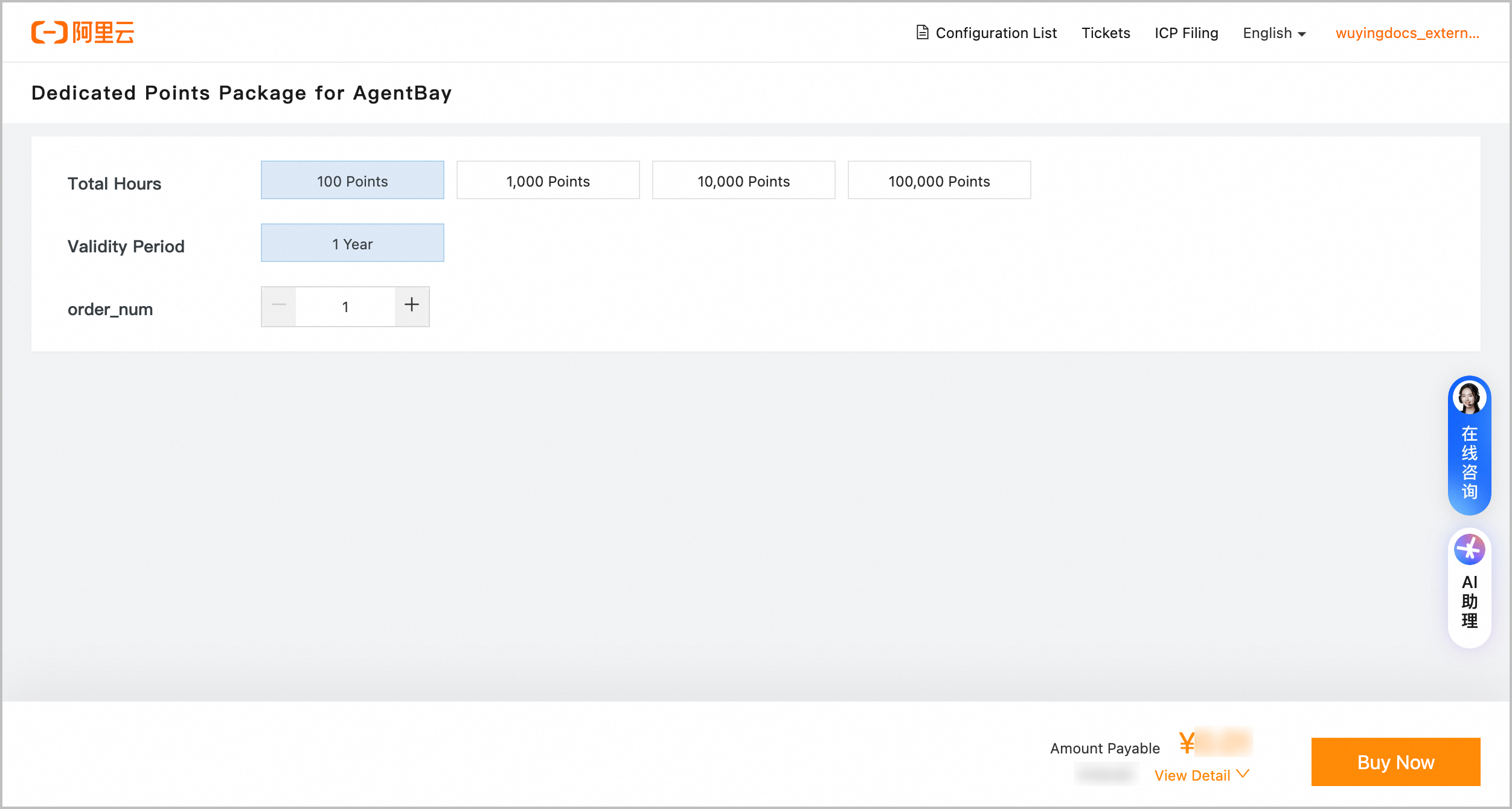Click the View Detail chevron arrow

coord(1243,774)
